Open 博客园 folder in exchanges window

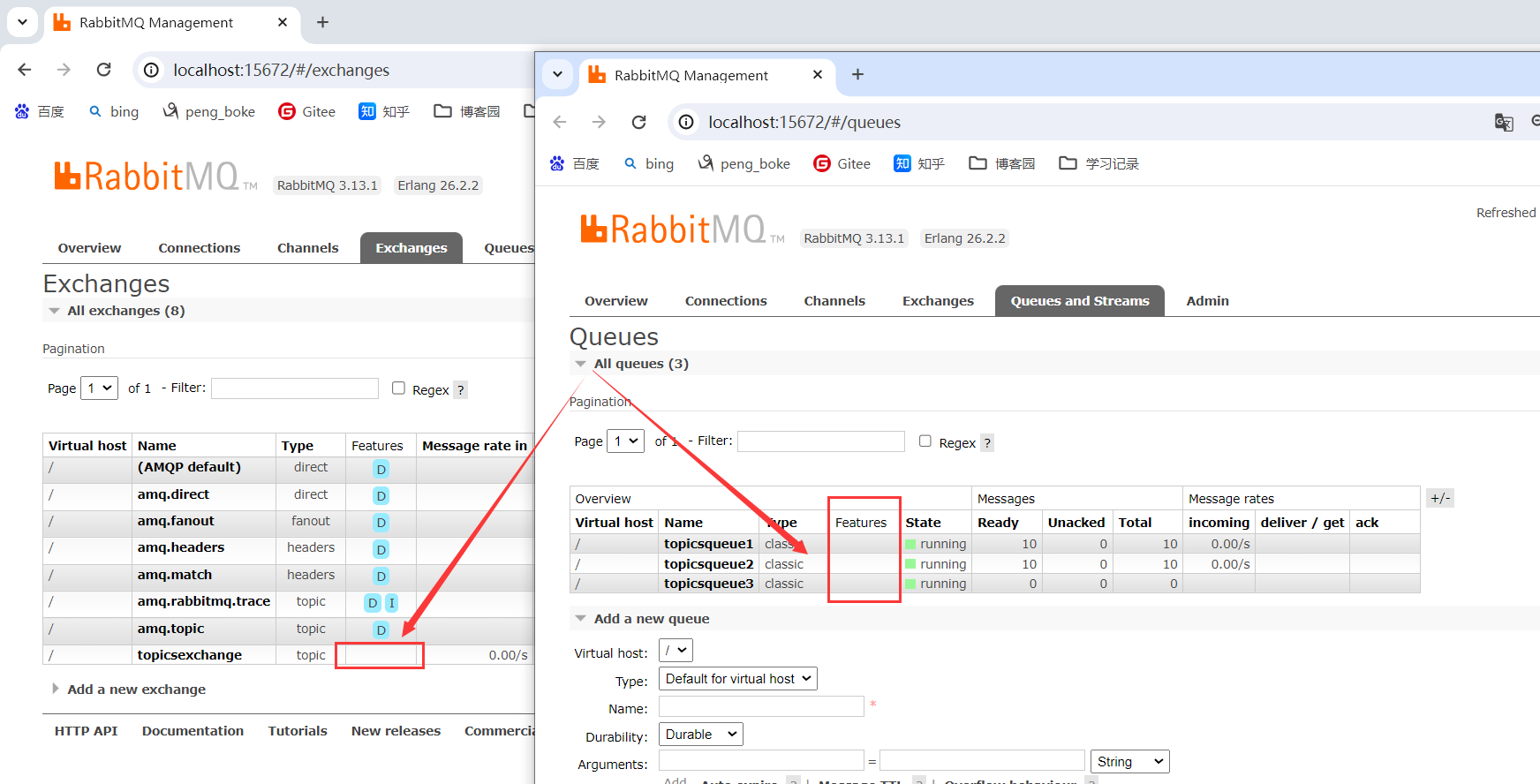pyautogui.click(x=467, y=111)
